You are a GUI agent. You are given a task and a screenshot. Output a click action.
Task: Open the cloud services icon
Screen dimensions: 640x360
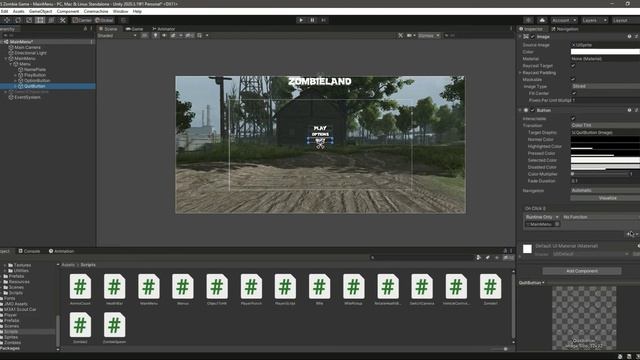(x=542, y=20)
